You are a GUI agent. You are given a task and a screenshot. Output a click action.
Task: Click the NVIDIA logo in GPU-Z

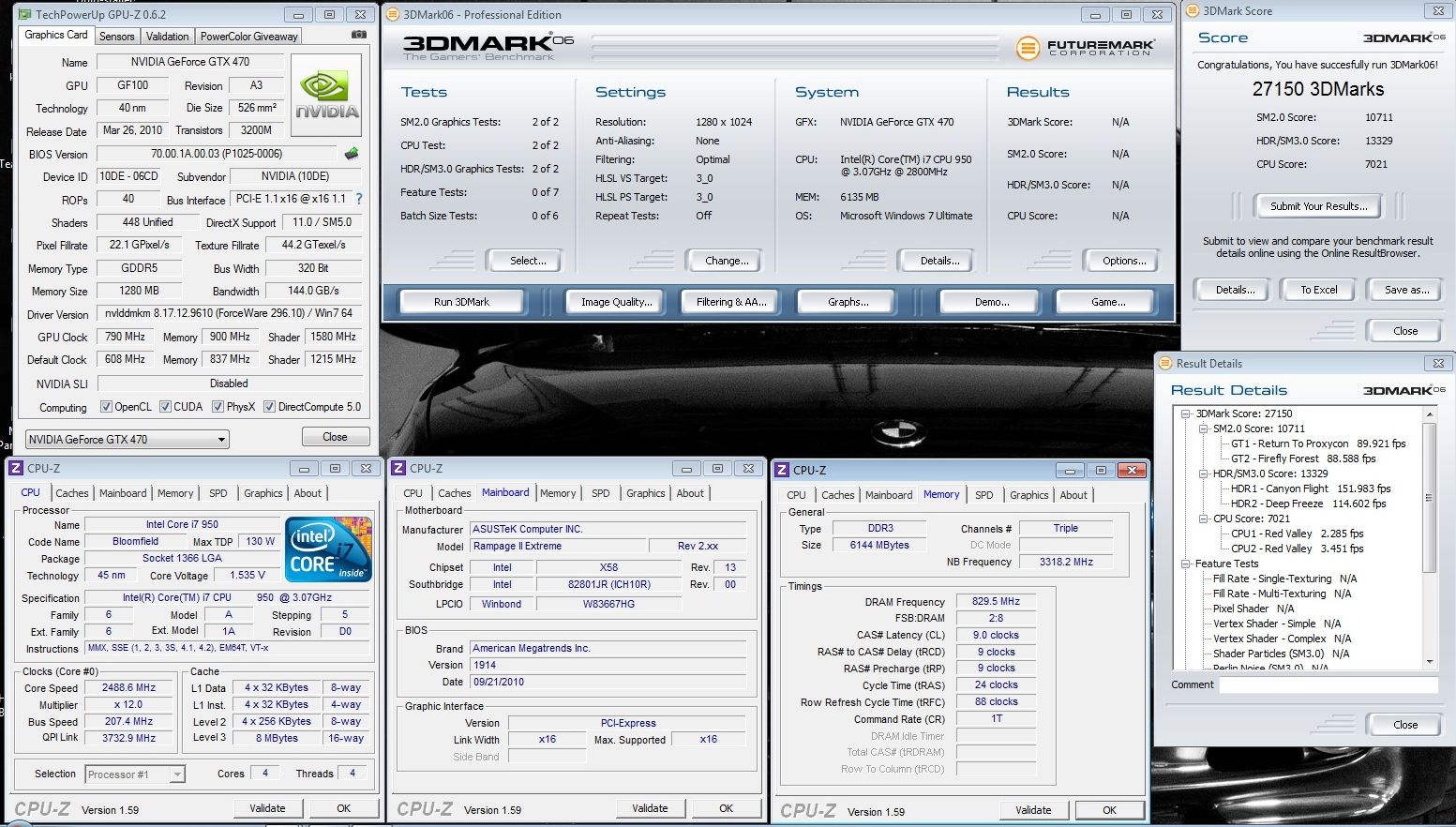[326, 95]
